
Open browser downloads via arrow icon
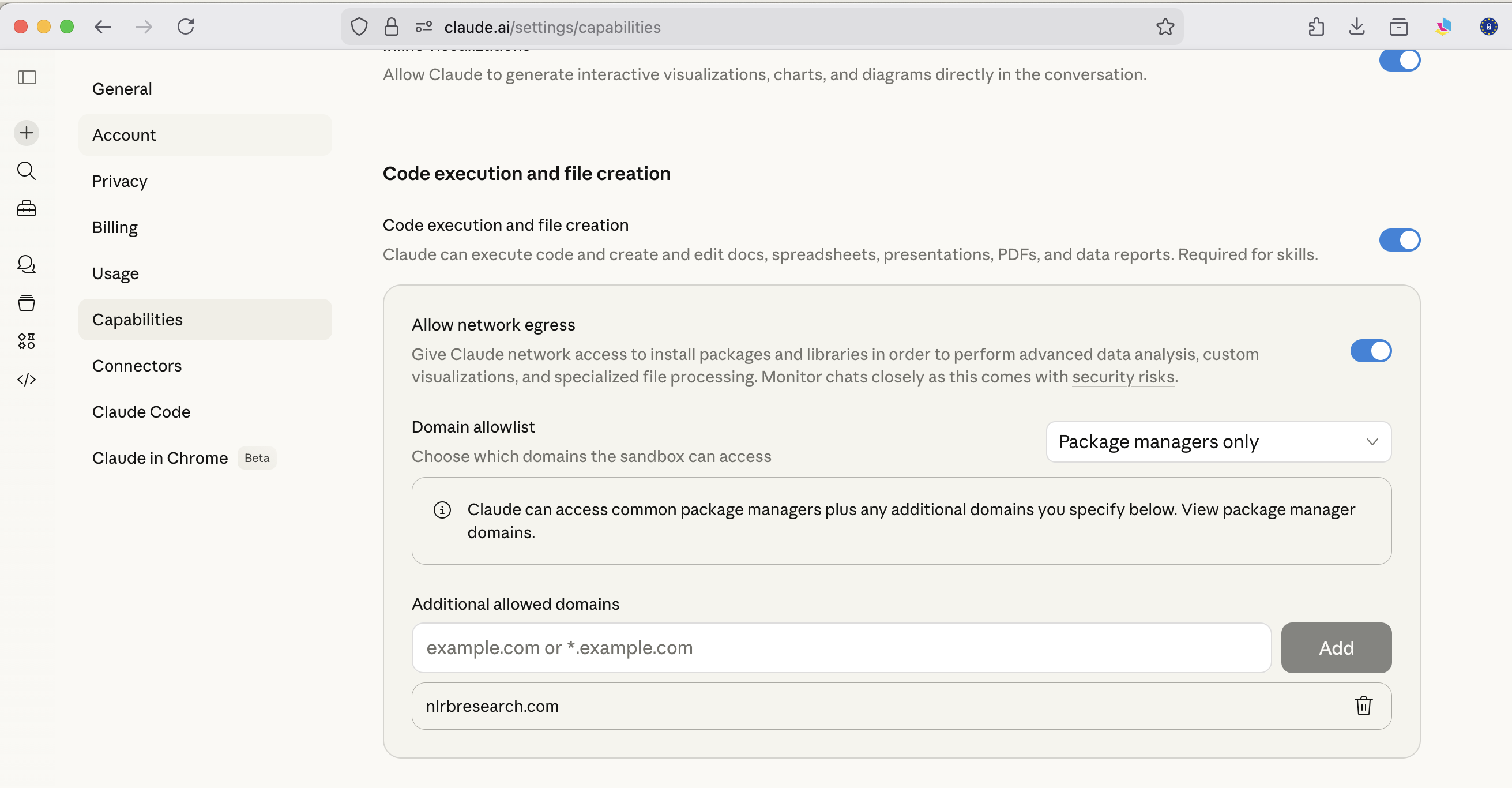[1357, 27]
